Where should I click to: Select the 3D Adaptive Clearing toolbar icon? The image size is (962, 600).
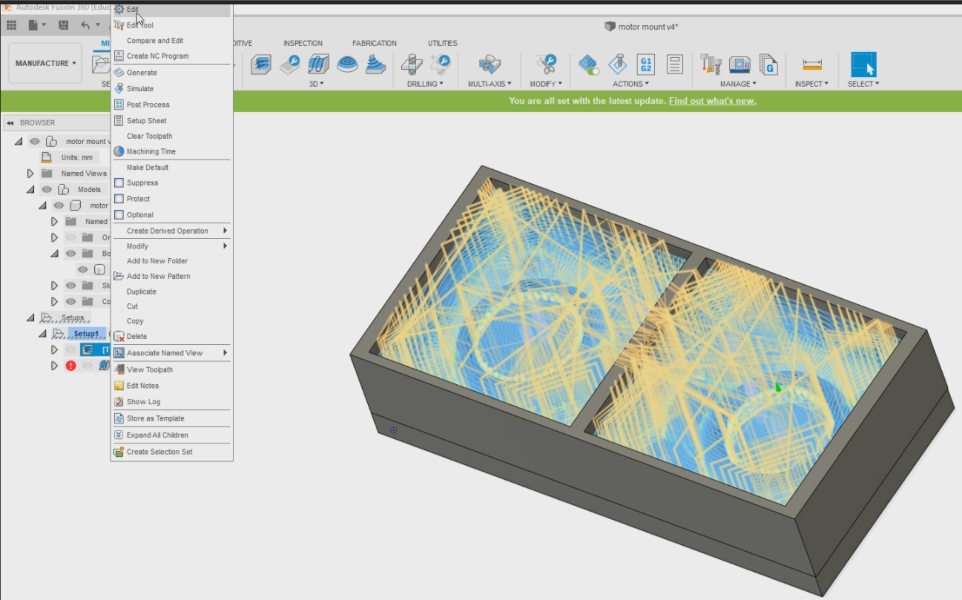[261, 64]
